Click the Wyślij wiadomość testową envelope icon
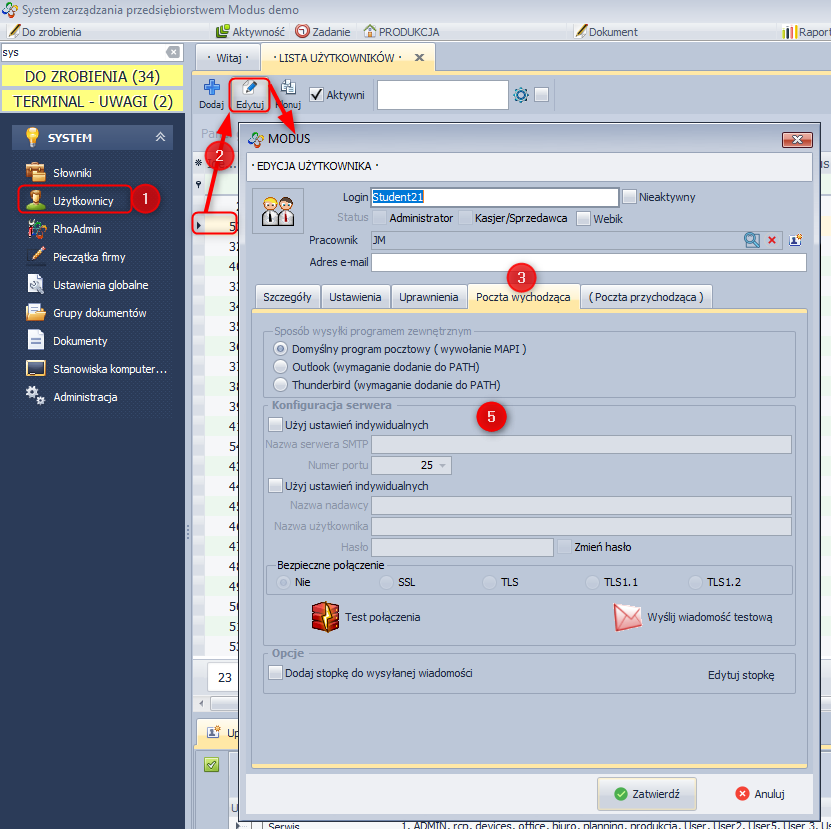The height and width of the screenshot is (829, 831). [627, 617]
